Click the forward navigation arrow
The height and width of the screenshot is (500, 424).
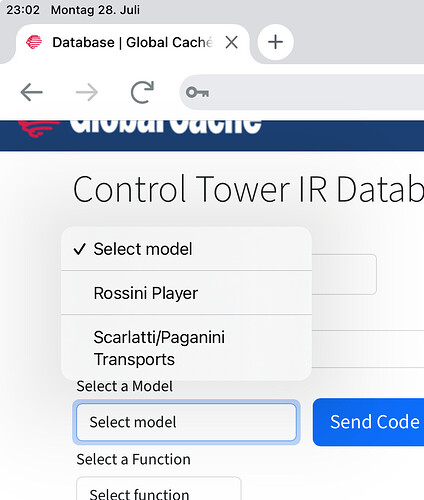tap(87, 92)
